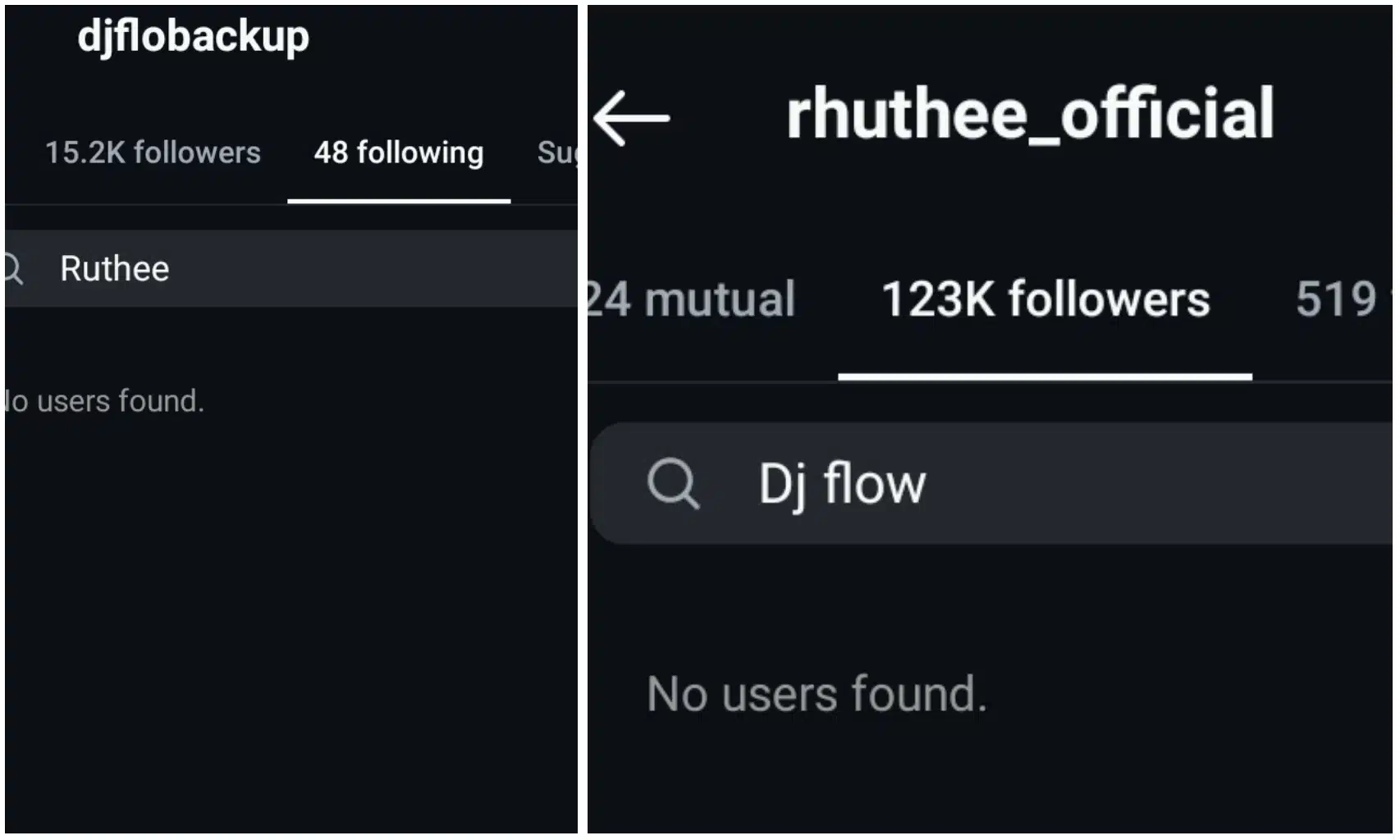Viewport: 1400px width, 840px height.
Task: Open the "15.2K followers" tab
Action: point(153,153)
